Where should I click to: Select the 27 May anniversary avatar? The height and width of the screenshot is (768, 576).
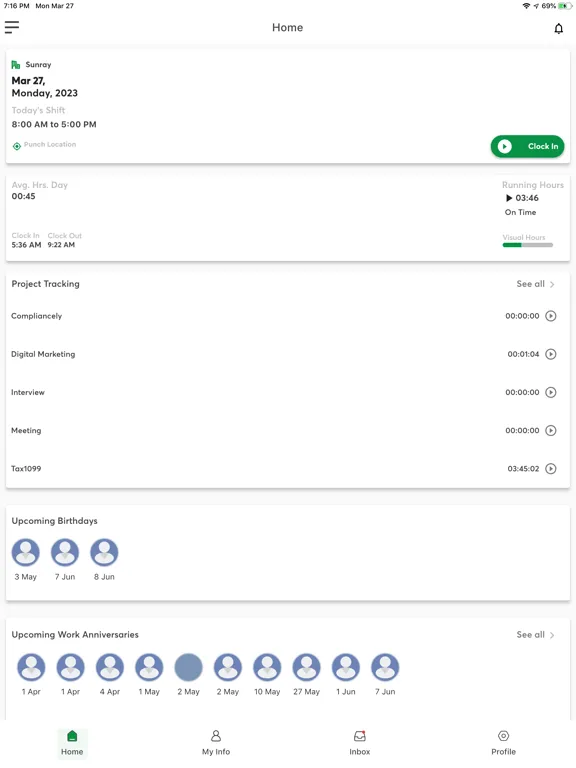pos(307,667)
